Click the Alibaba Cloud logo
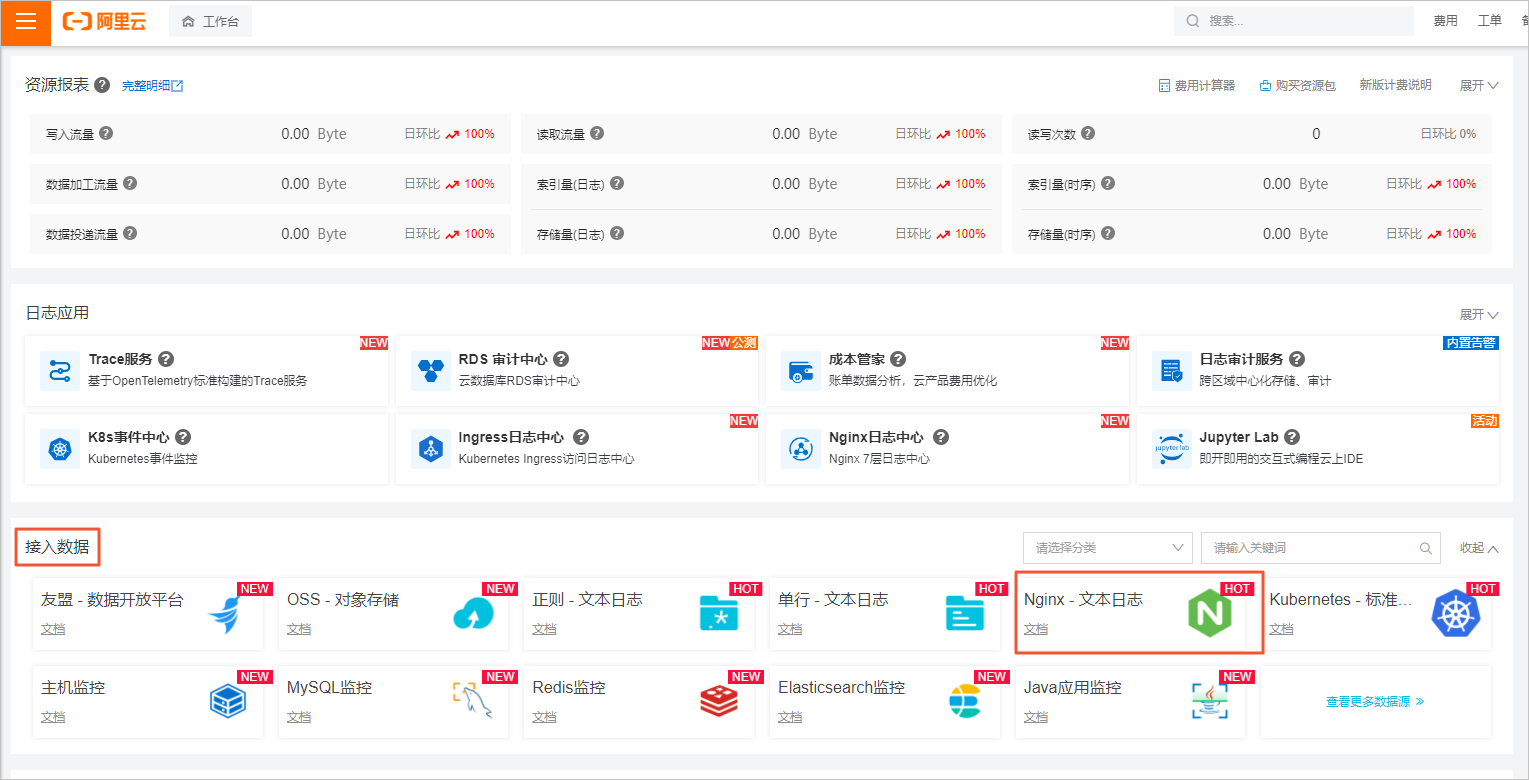1529x780 pixels. pyautogui.click(x=104, y=21)
